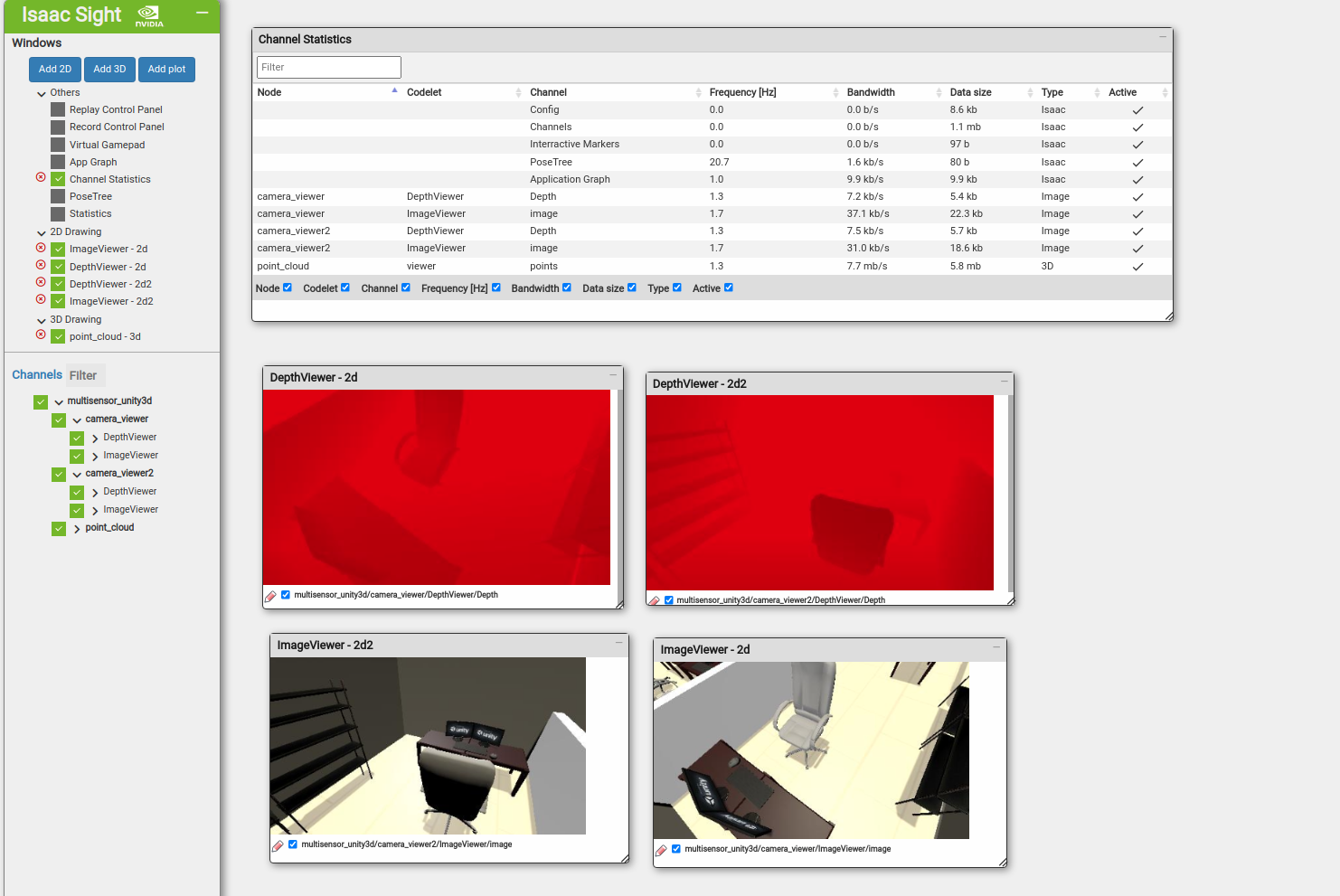Switch to the Filter tab in Channels panel
Viewport: 1340px width, 896px height.
pos(84,374)
